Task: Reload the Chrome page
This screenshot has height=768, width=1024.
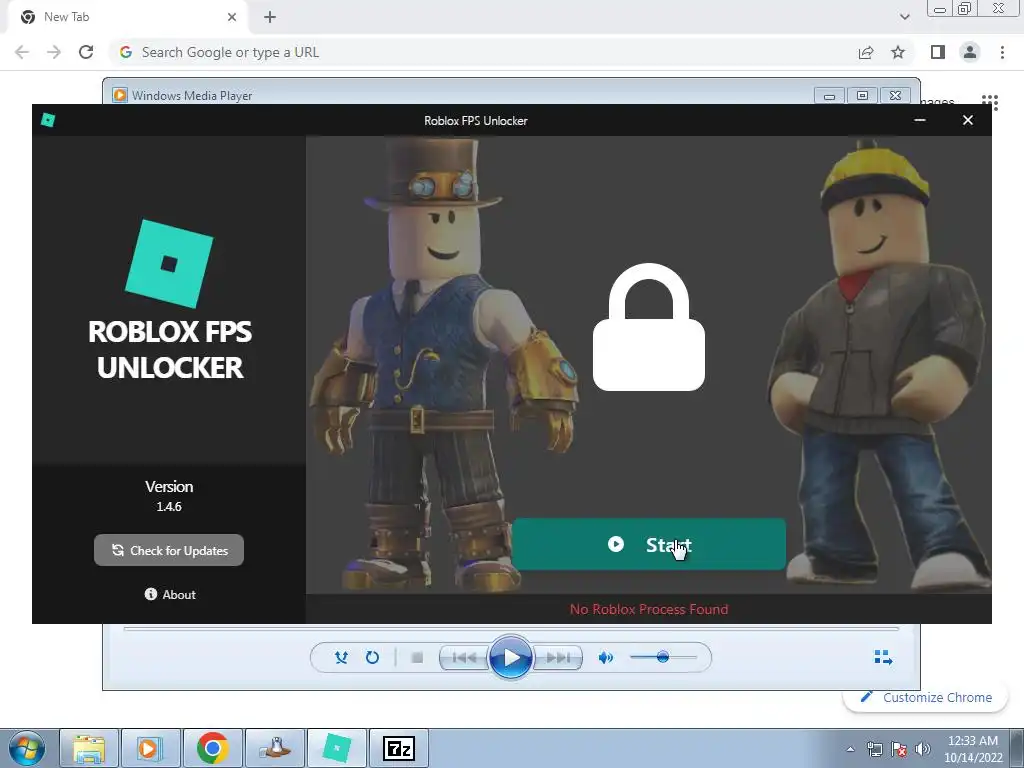Action: tap(86, 52)
